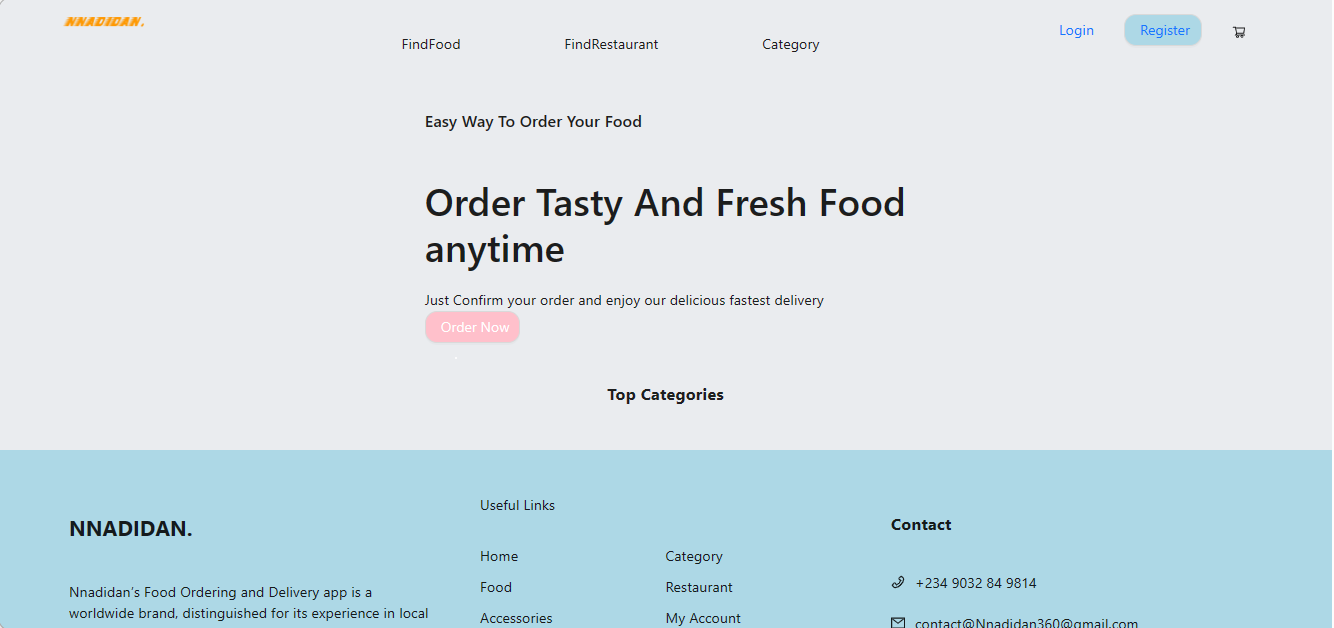Screen dimensions: 1334x628
Task: Click the Login link
Action: click(x=1076, y=30)
